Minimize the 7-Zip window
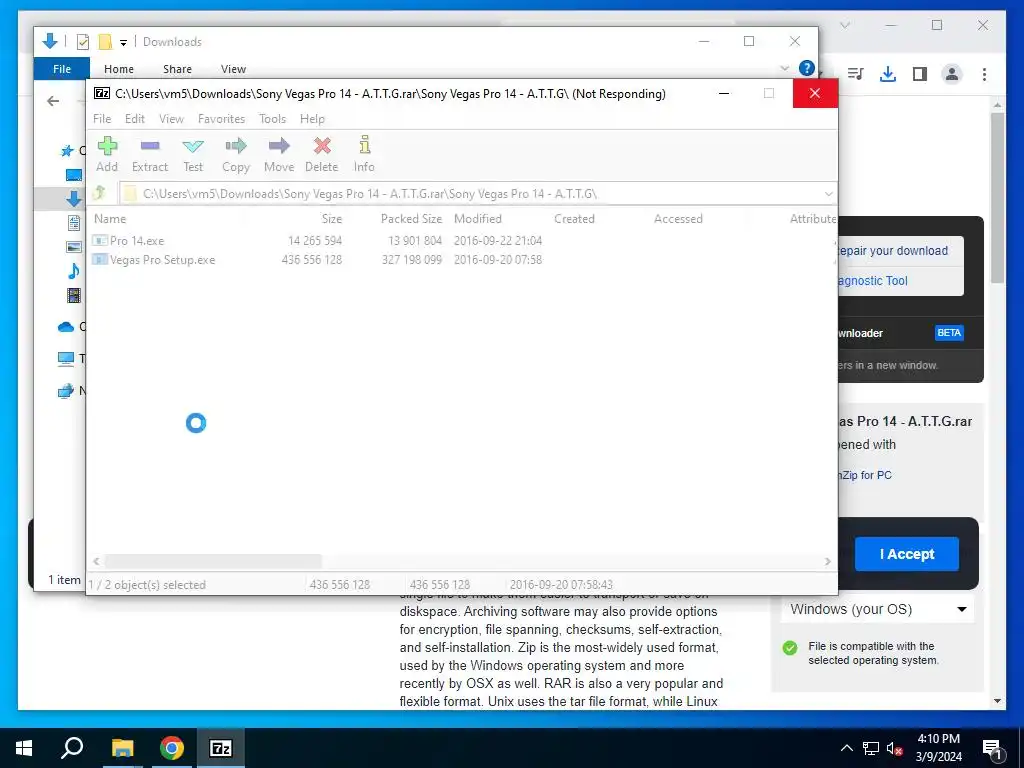Screen dimensions: 1024x768 tap(724, 93)
